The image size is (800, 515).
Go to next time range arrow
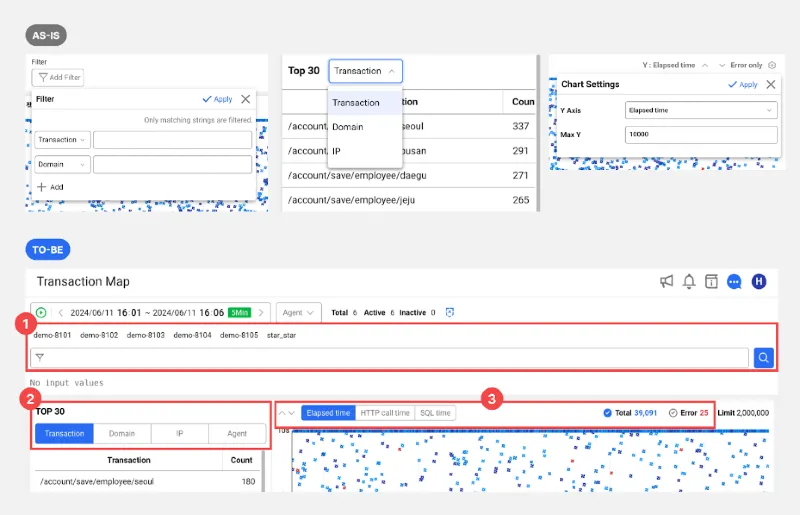(x=261, y=312)
